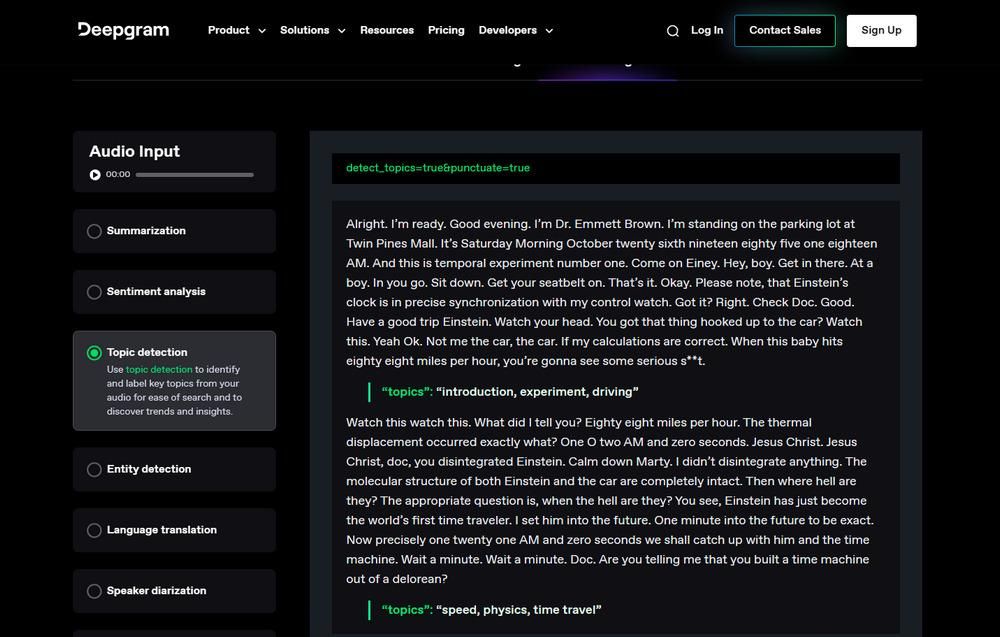
Task: Click the 00:00 audio timestamp
Action: [118, 174]
